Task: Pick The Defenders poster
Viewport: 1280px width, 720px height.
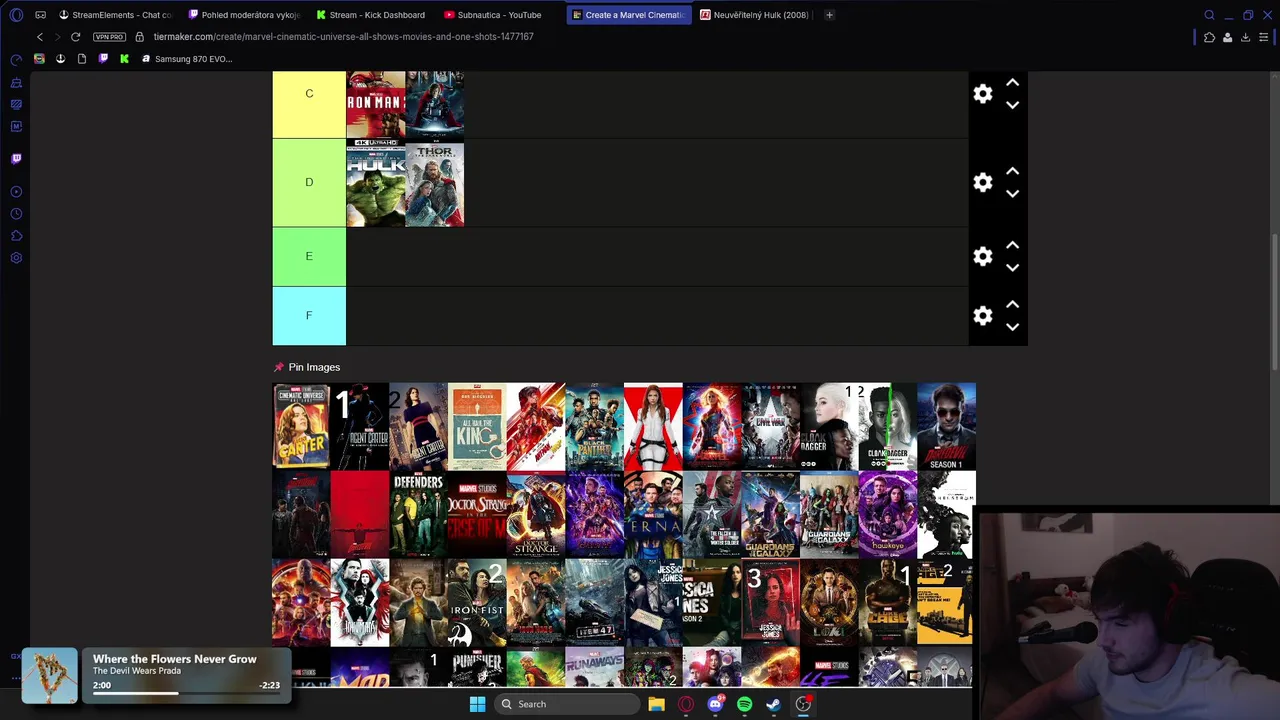Action: [x=418, y=515]
